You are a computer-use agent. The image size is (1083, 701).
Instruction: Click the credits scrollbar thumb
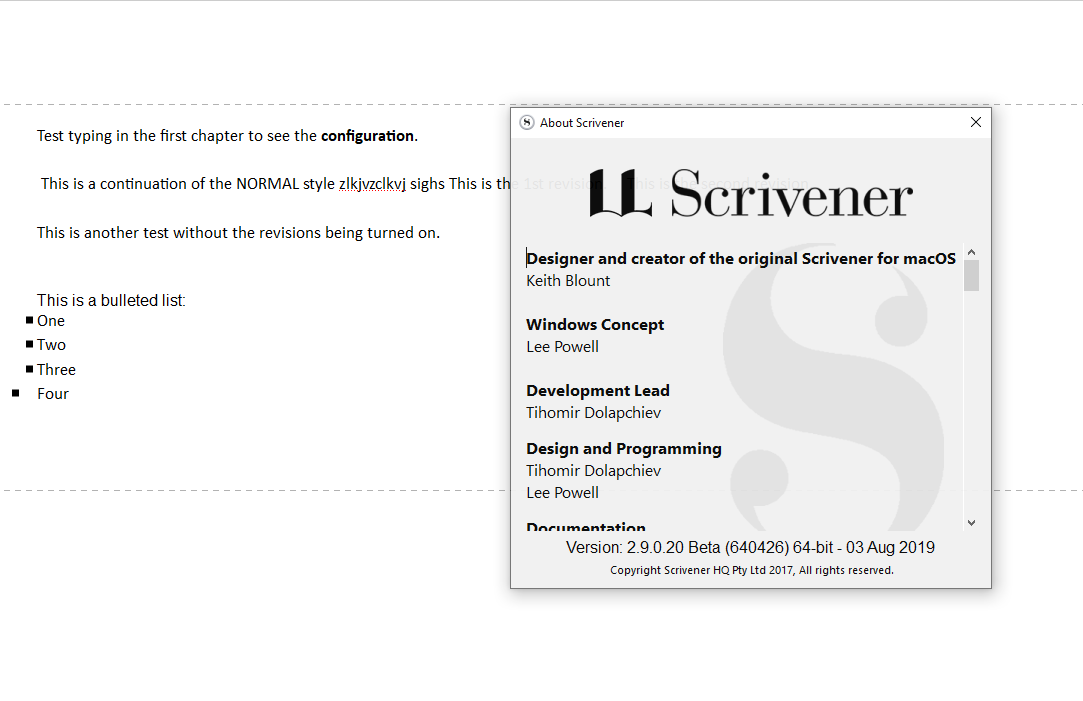click(x=971, y=276)
